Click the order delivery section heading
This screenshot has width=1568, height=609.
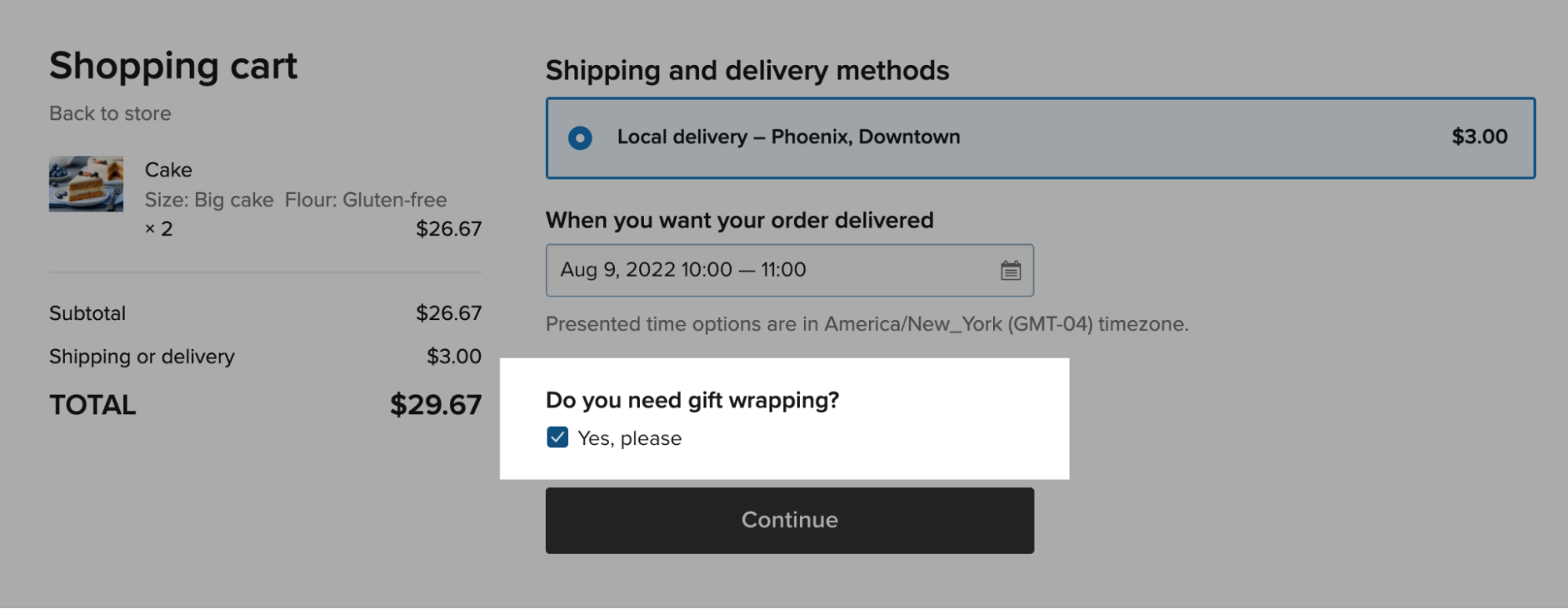point(739,220)
